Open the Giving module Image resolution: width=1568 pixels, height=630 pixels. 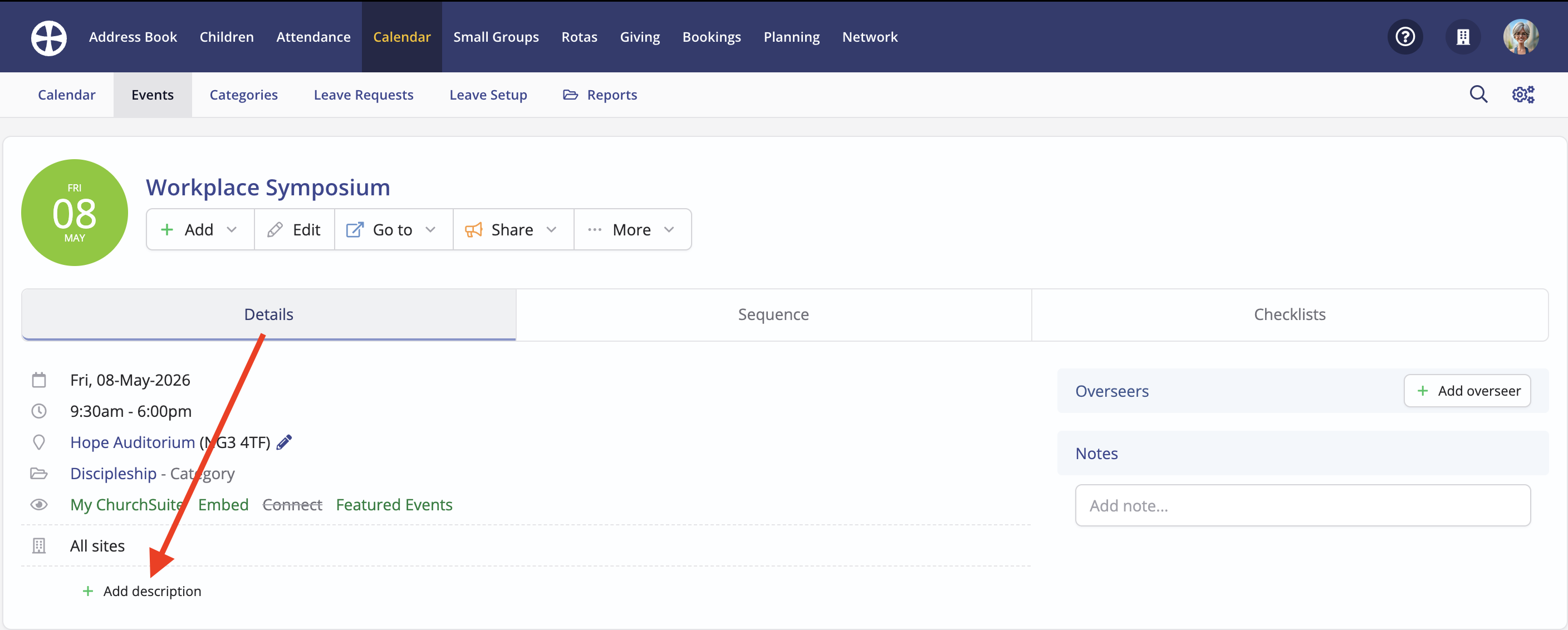click(640, 37)
